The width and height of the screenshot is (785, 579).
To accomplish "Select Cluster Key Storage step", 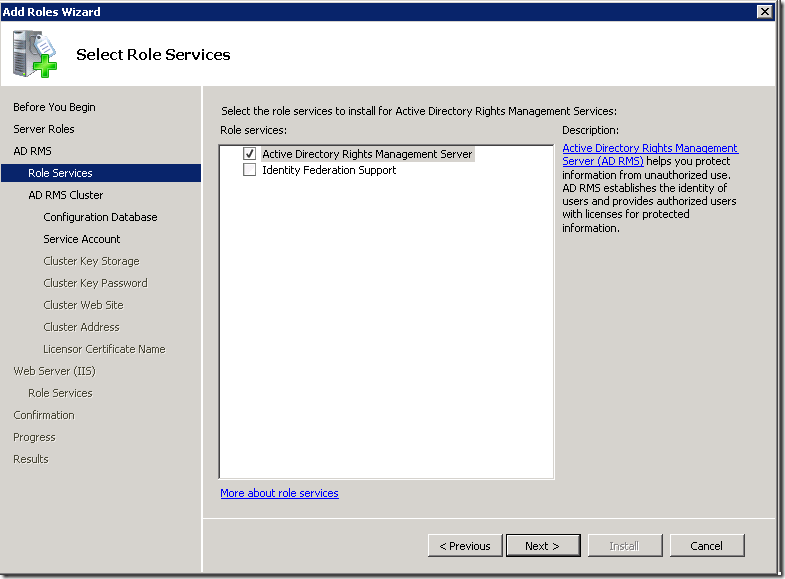I will [x=91, y=261].
